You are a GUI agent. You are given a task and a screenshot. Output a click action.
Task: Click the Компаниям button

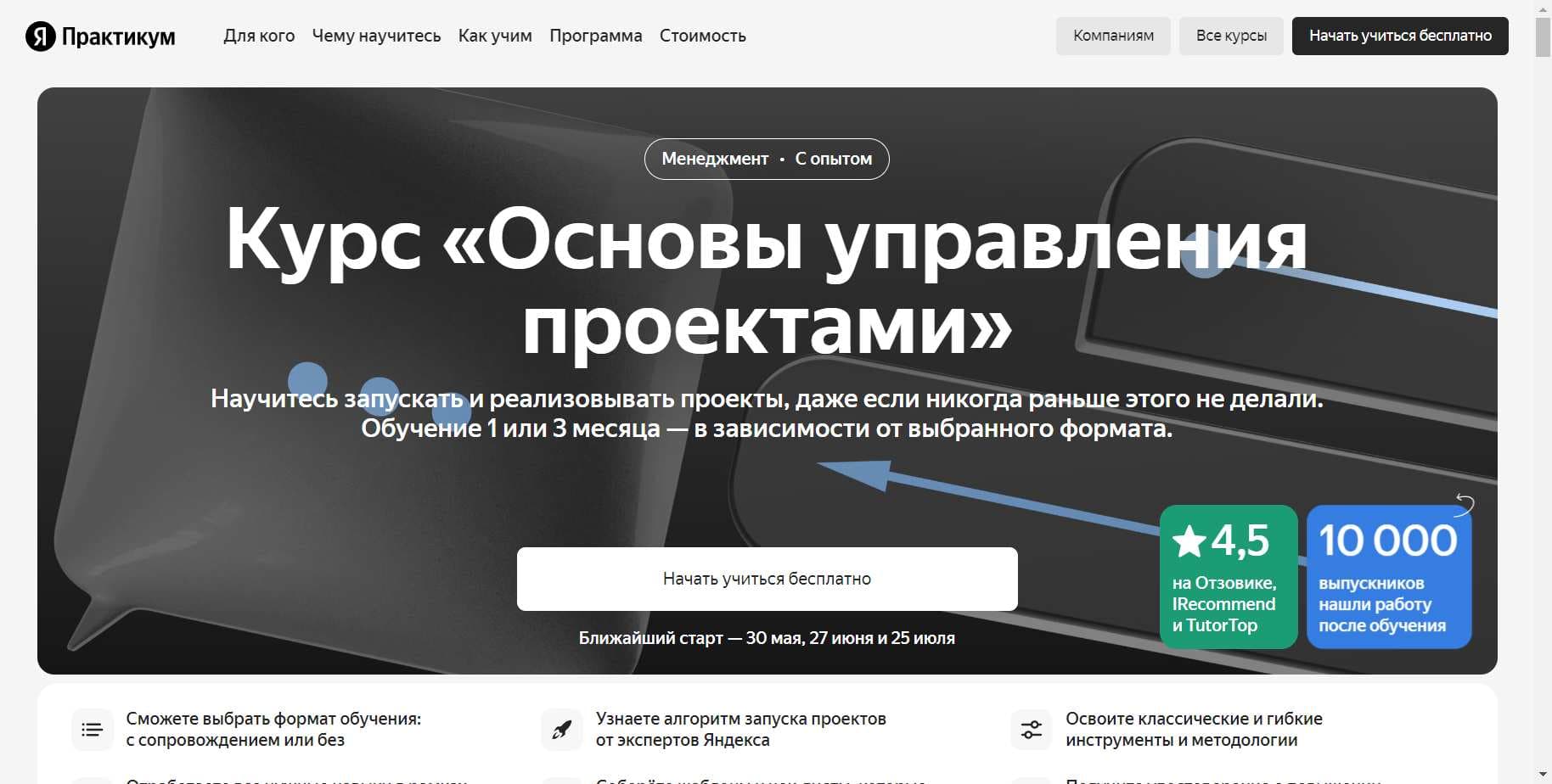[1112, 36]
